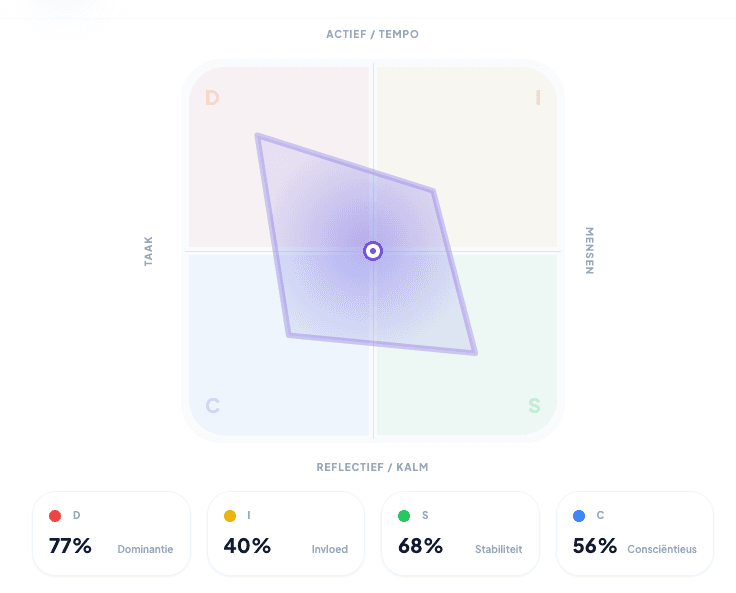Click the faded C letter in the chart quadrant
736x593 pixels.
[212, 406]
